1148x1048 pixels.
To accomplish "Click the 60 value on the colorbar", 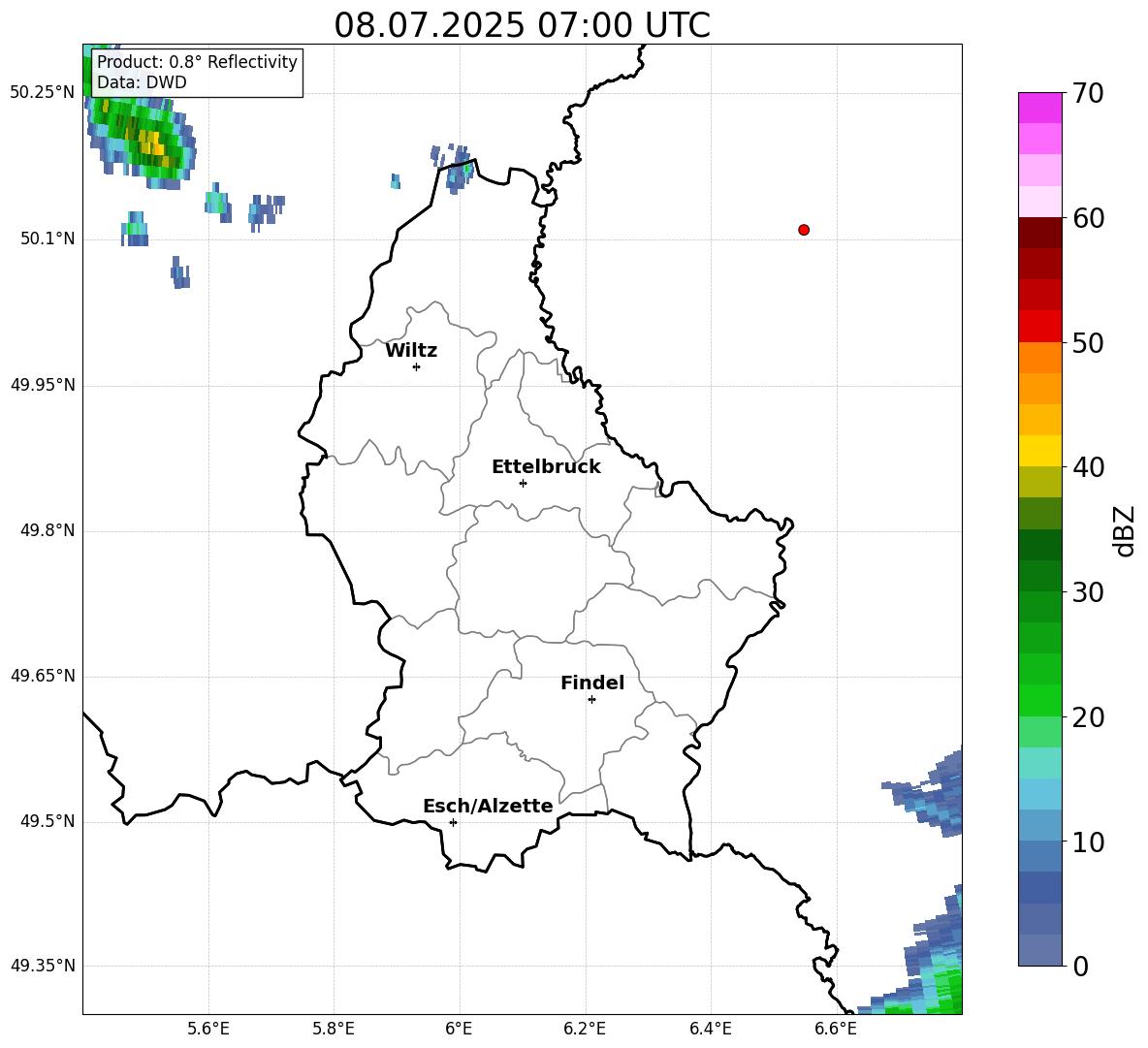I will click(1088, 218).
